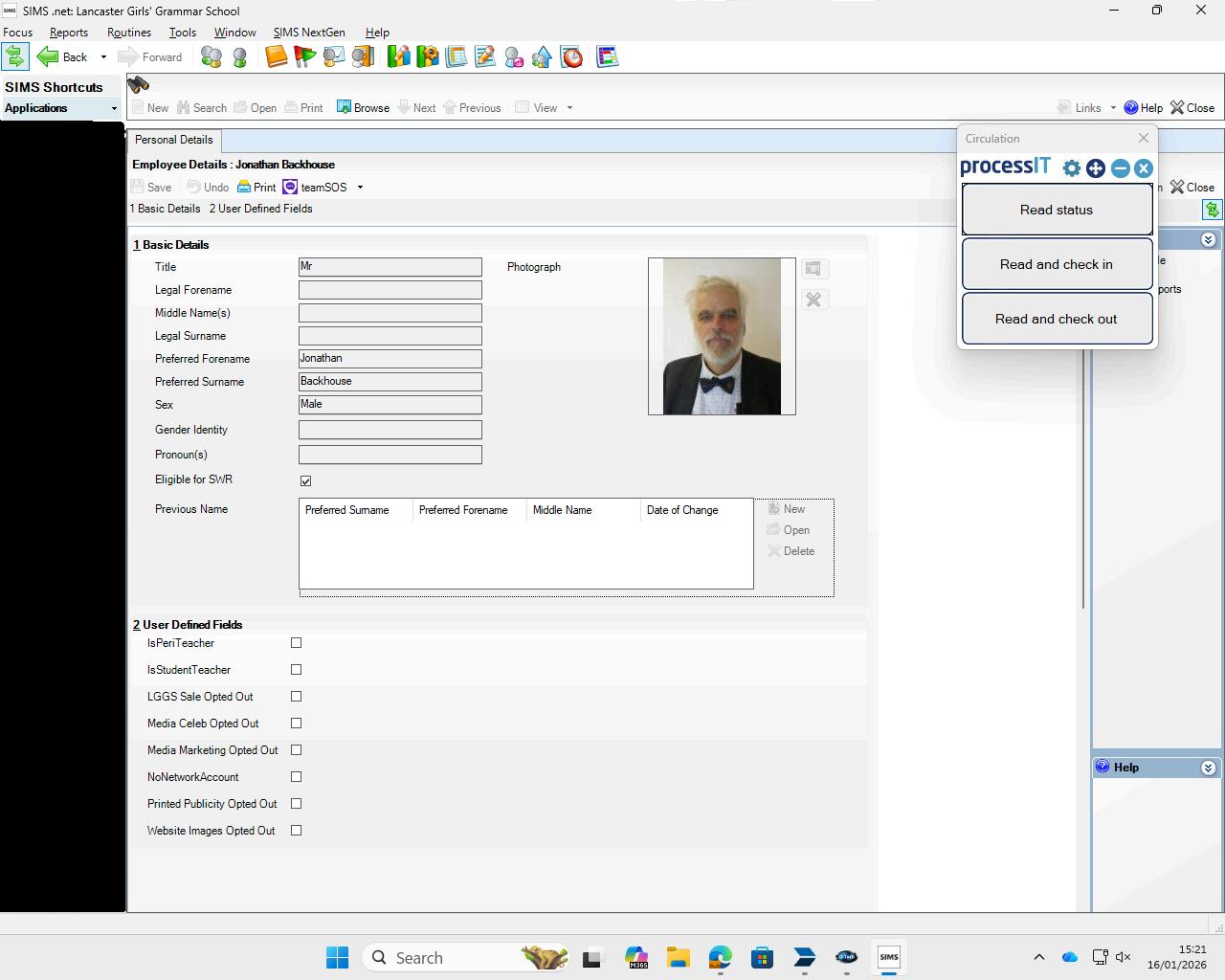Viewport: 1225px width, 980px height.
Task: Open the Reports menu
Action: (x=69, y=32)
